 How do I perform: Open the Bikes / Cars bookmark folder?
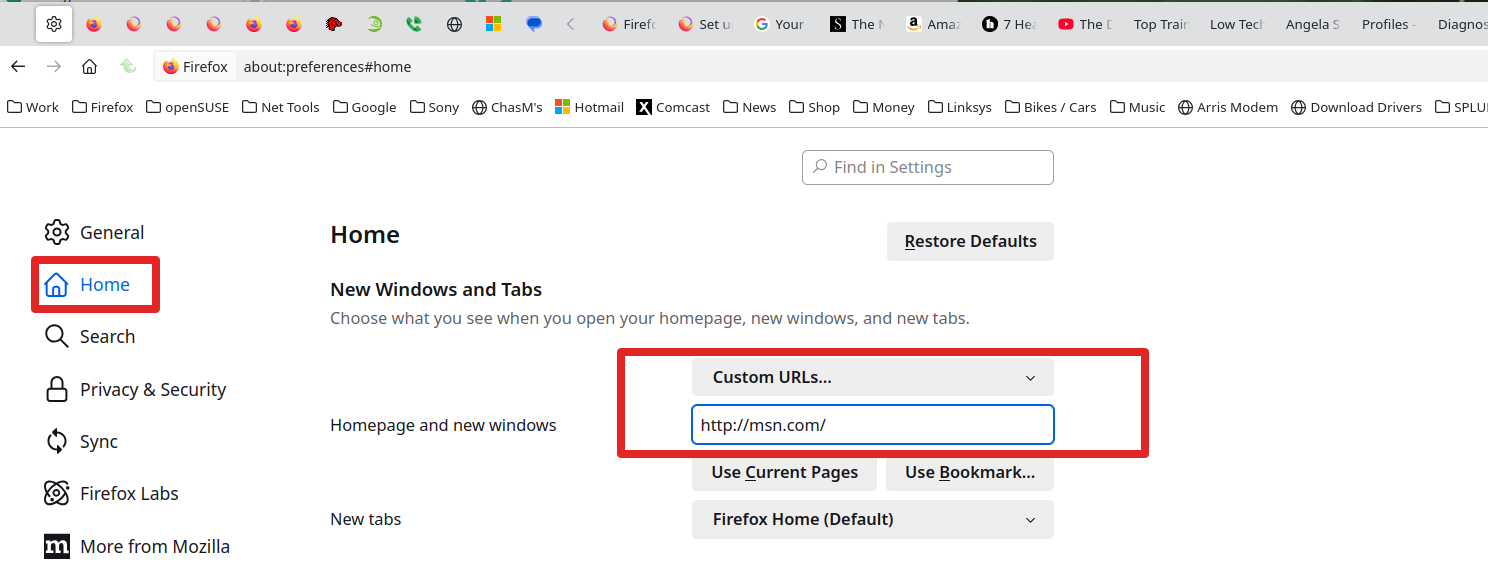(1050, 107)
